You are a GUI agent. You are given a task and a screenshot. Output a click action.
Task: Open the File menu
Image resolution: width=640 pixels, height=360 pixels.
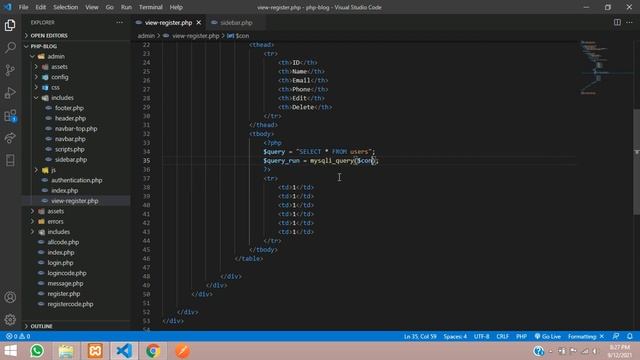coord(23,7)
